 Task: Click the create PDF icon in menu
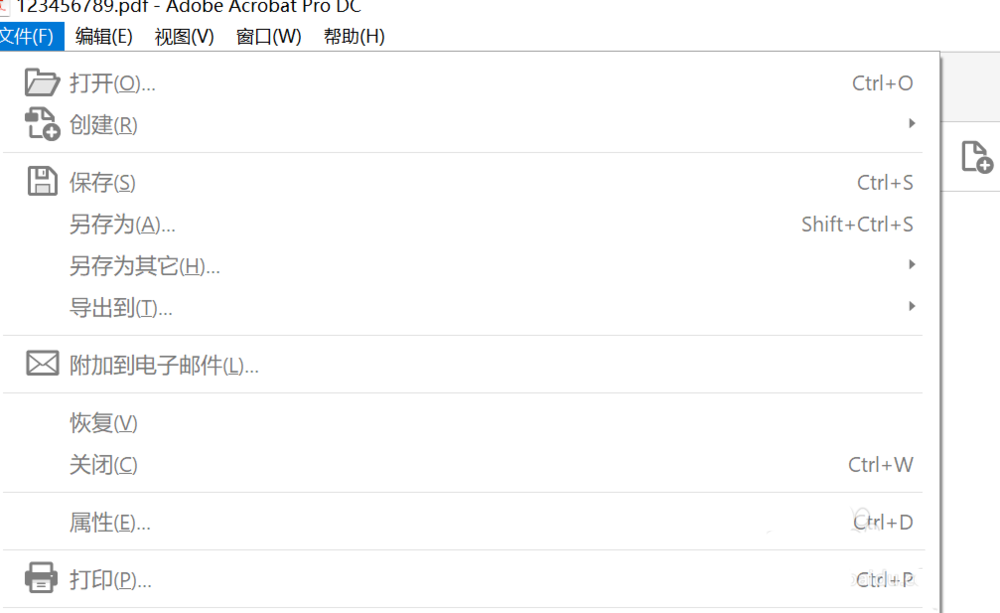[x=42, y=124]
